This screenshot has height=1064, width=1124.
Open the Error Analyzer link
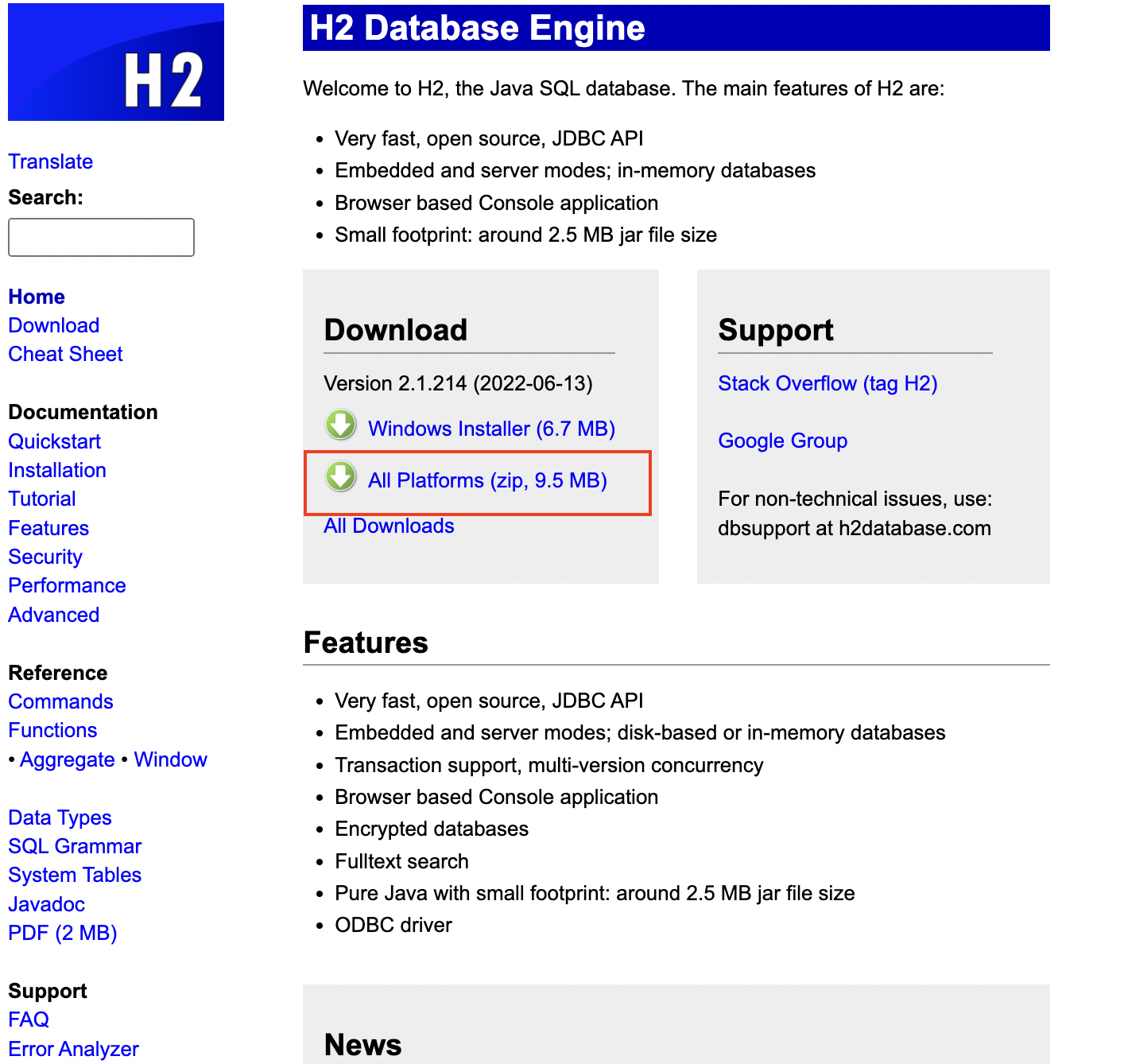(74, 1049)
